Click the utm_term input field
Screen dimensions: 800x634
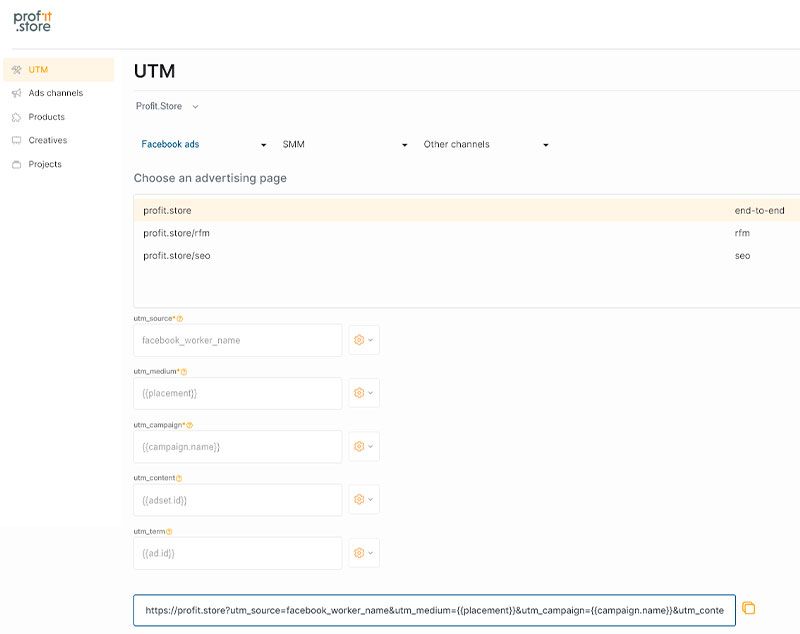tap(238, 553)
